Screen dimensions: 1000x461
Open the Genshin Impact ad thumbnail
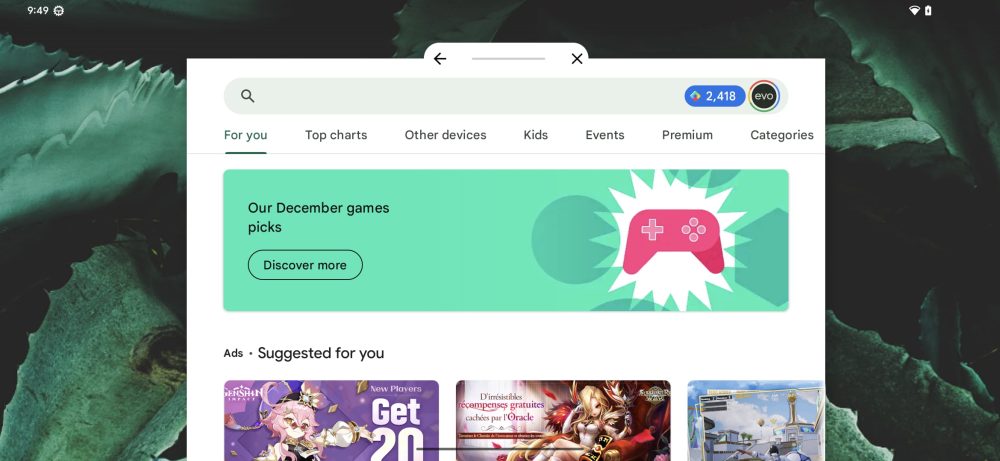coord(331,421)
